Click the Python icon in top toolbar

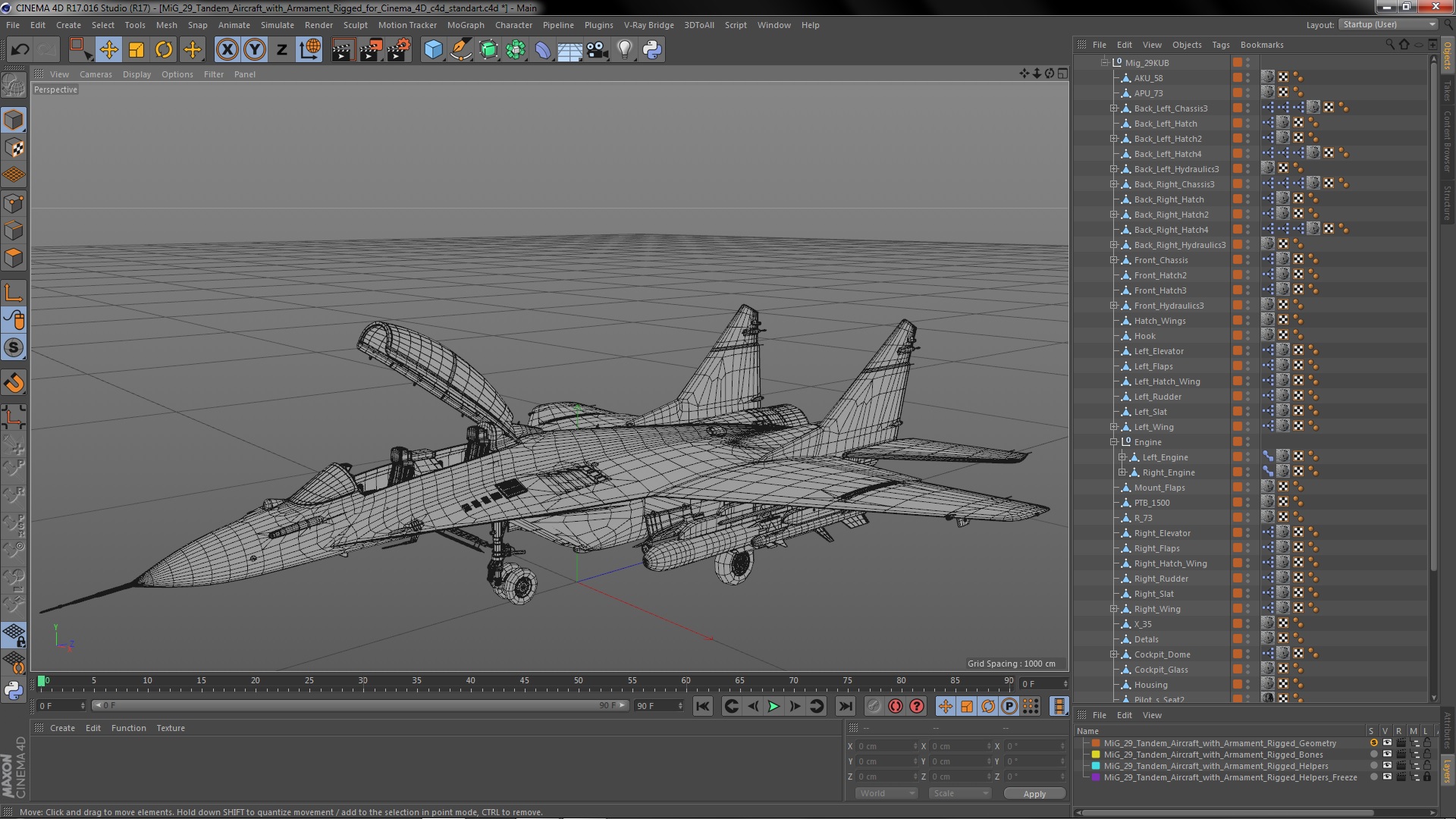tap(652, 50)
